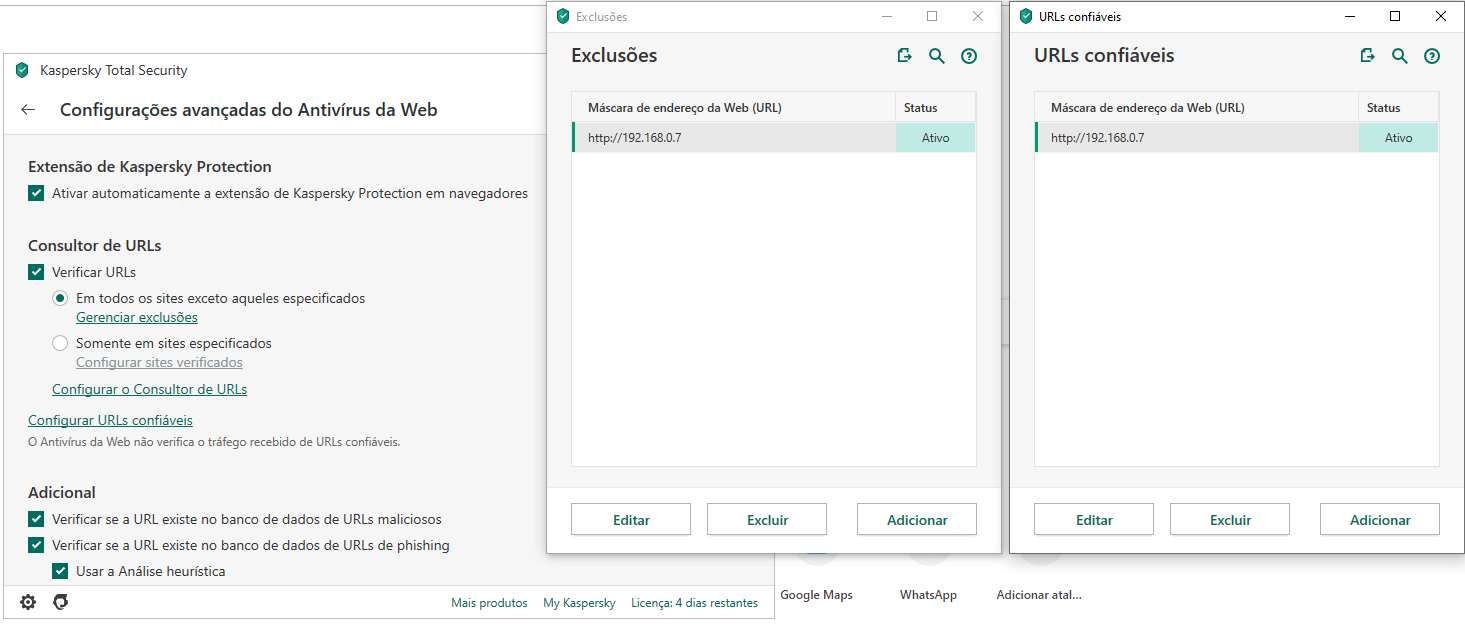Click export icon in URLs confiáveis window
1465x626 pixels.
coord(1368,56)
